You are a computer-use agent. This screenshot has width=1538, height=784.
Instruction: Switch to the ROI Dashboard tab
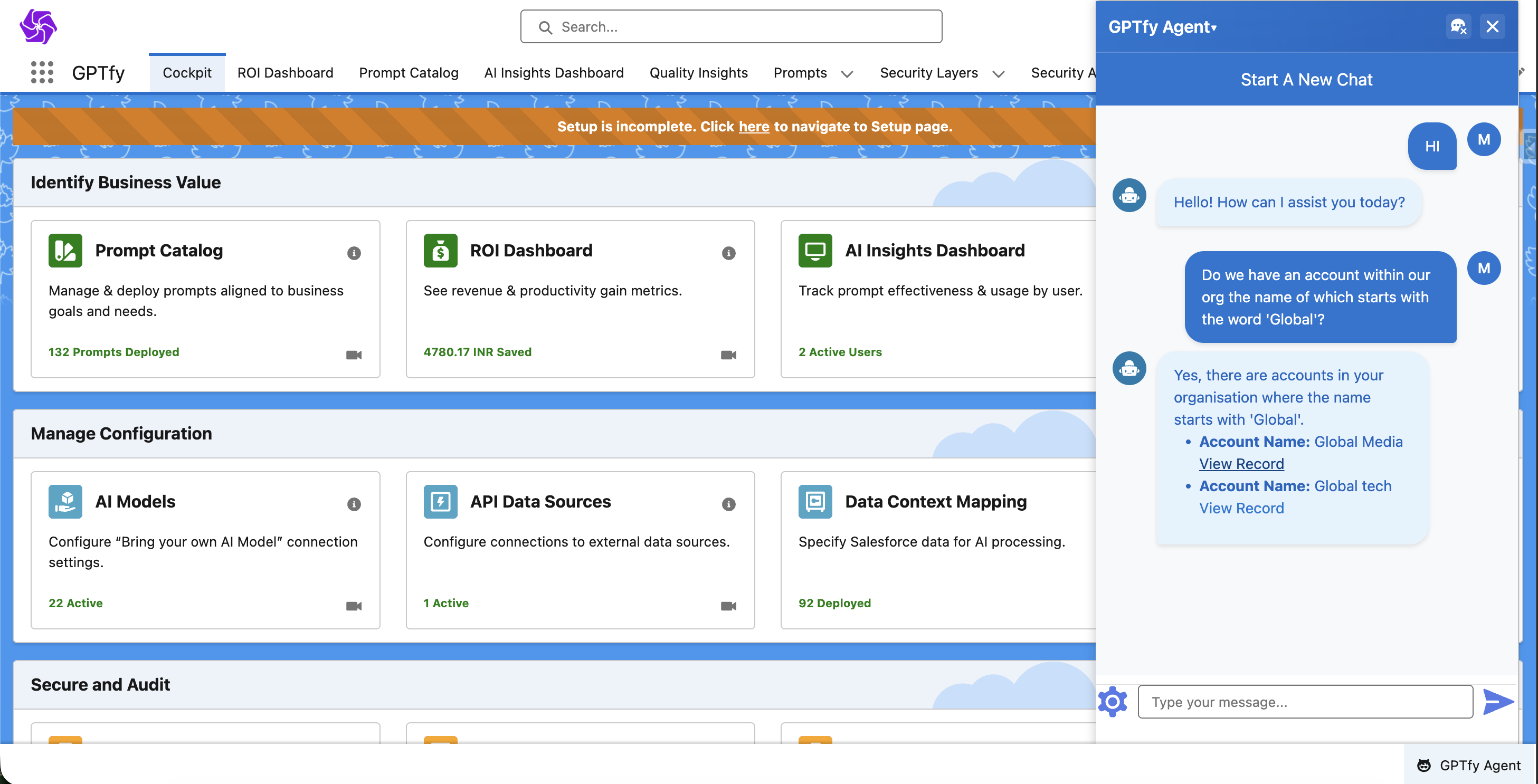coord(285,73)
